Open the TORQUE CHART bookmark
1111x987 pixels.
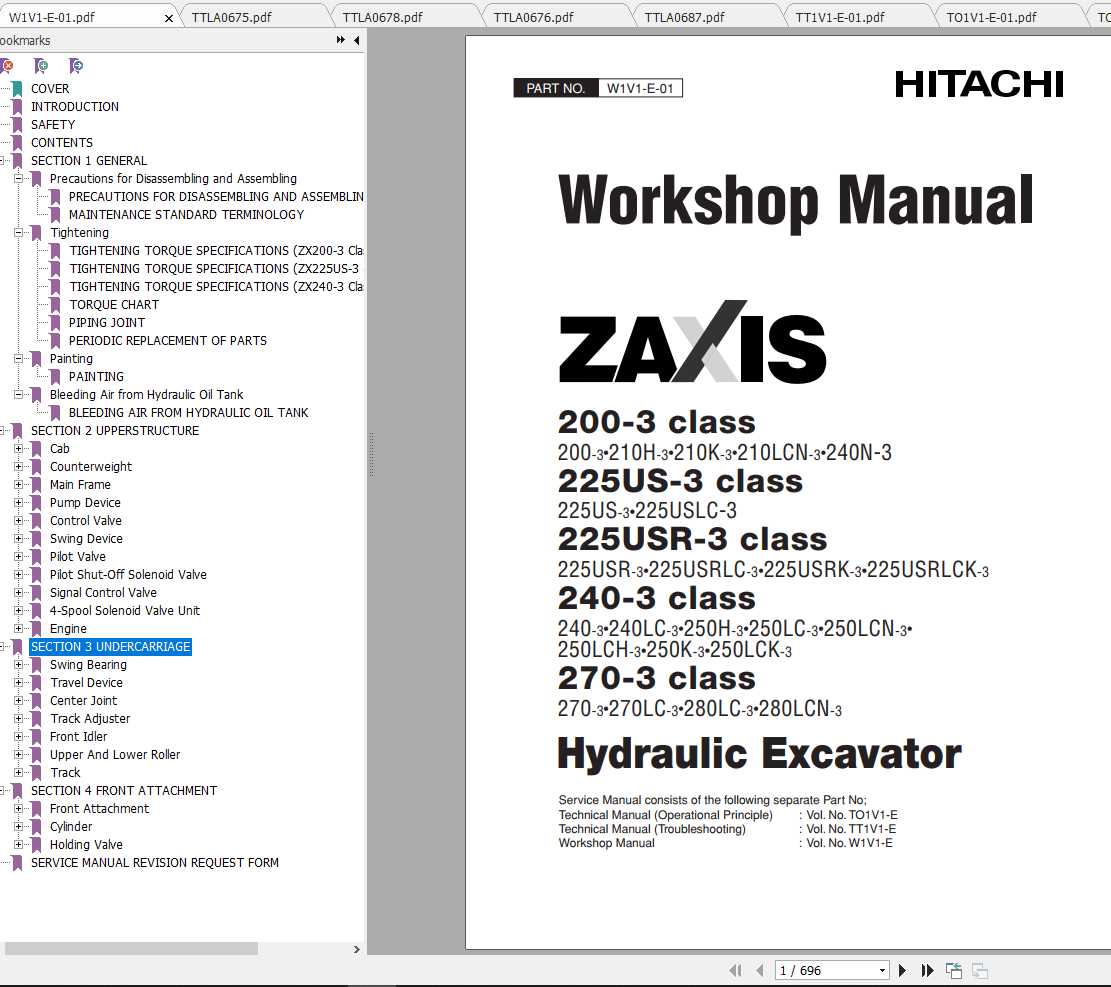pos(114,305)
